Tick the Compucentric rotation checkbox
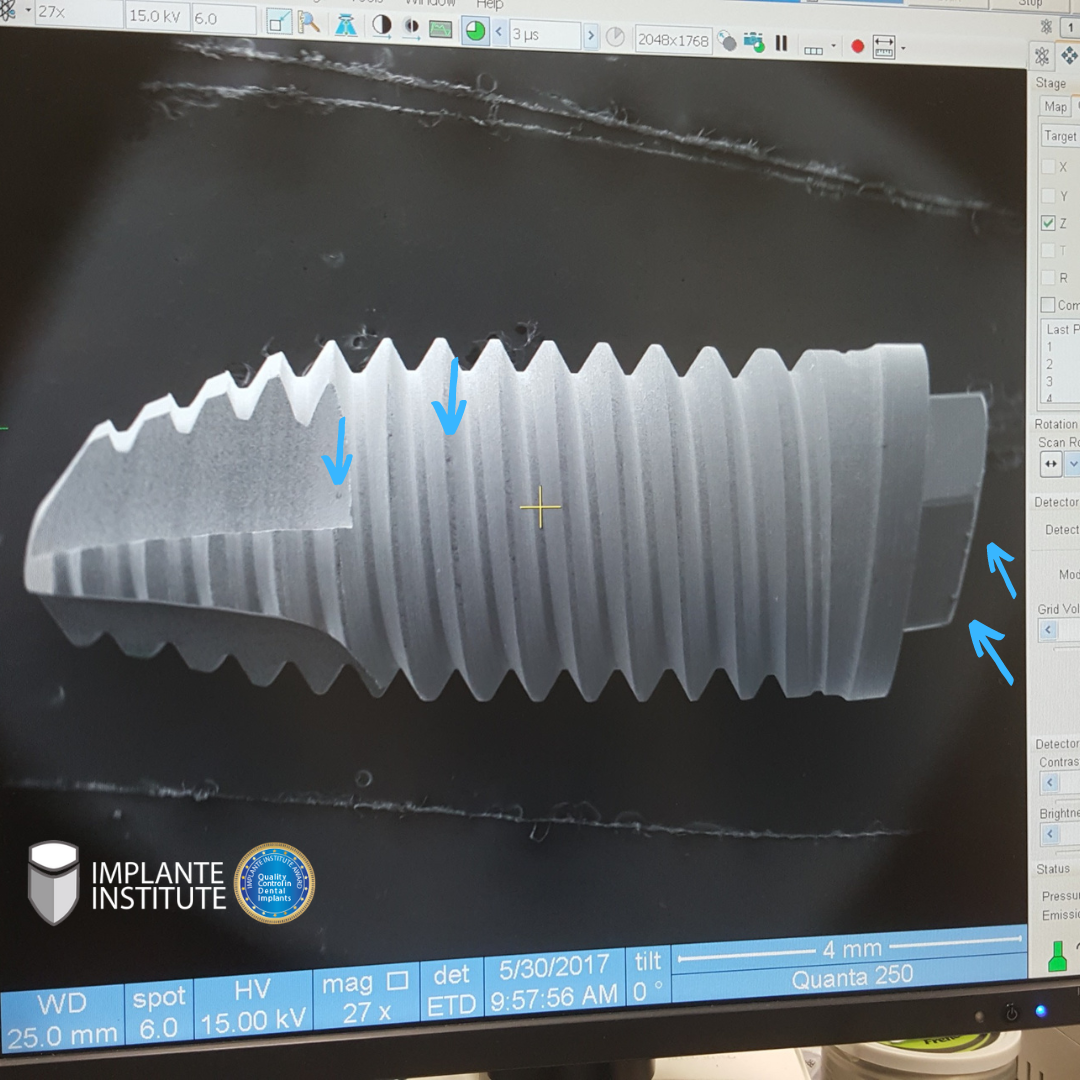The image size is (1080, 1080). pos(1048,304)
